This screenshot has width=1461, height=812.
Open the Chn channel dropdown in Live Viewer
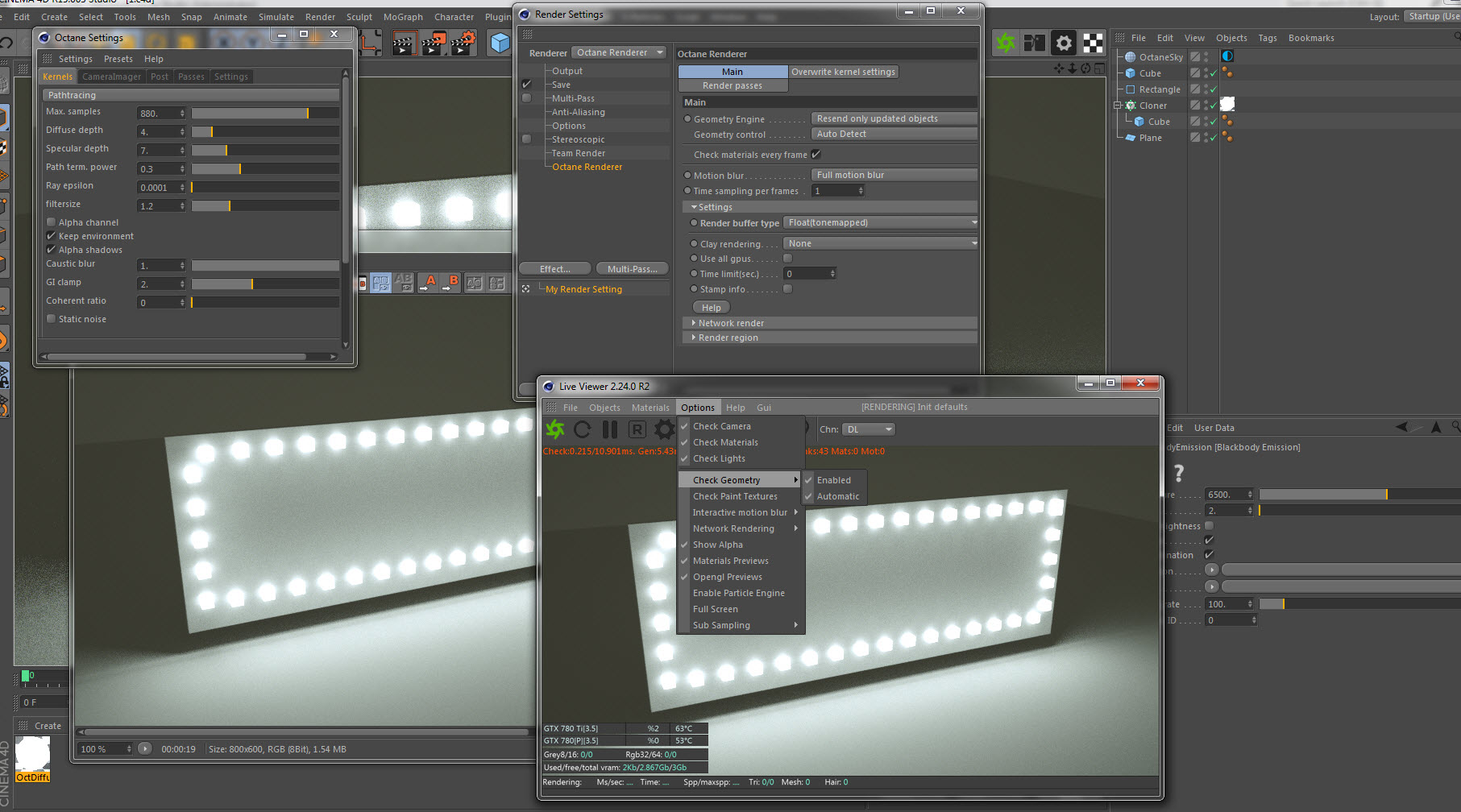[869, 429]
